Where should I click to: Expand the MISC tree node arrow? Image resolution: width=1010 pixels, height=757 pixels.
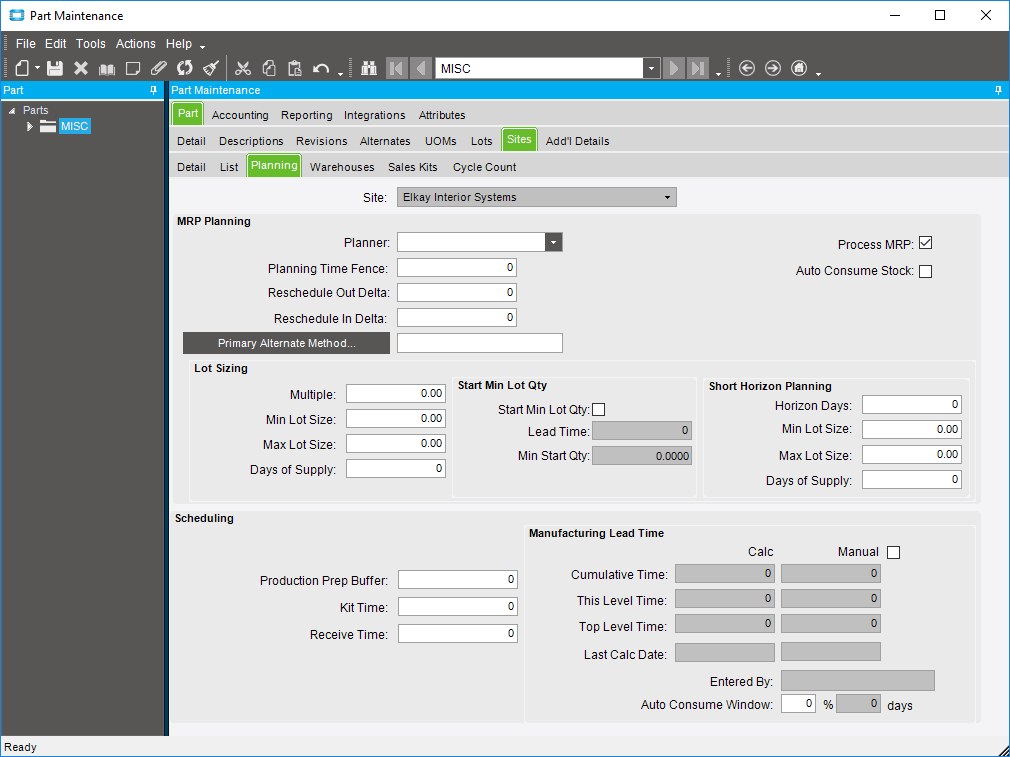coord(30,126)
